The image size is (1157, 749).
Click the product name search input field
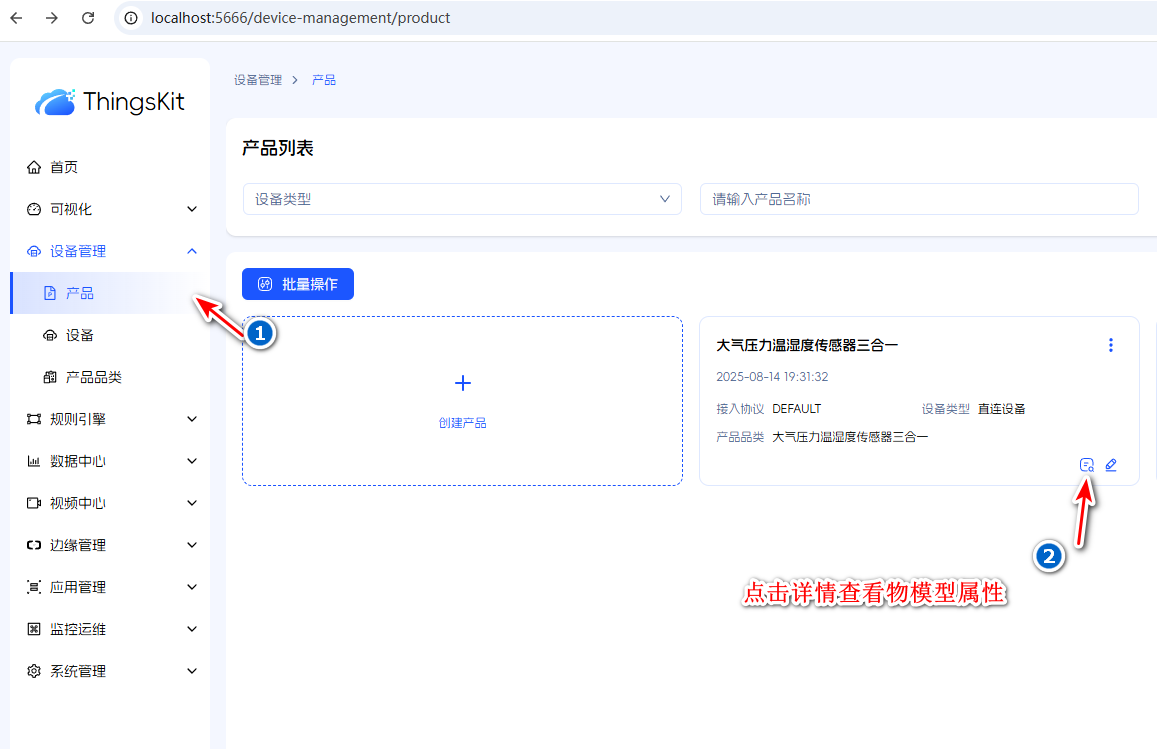click(x=919, y=199)
